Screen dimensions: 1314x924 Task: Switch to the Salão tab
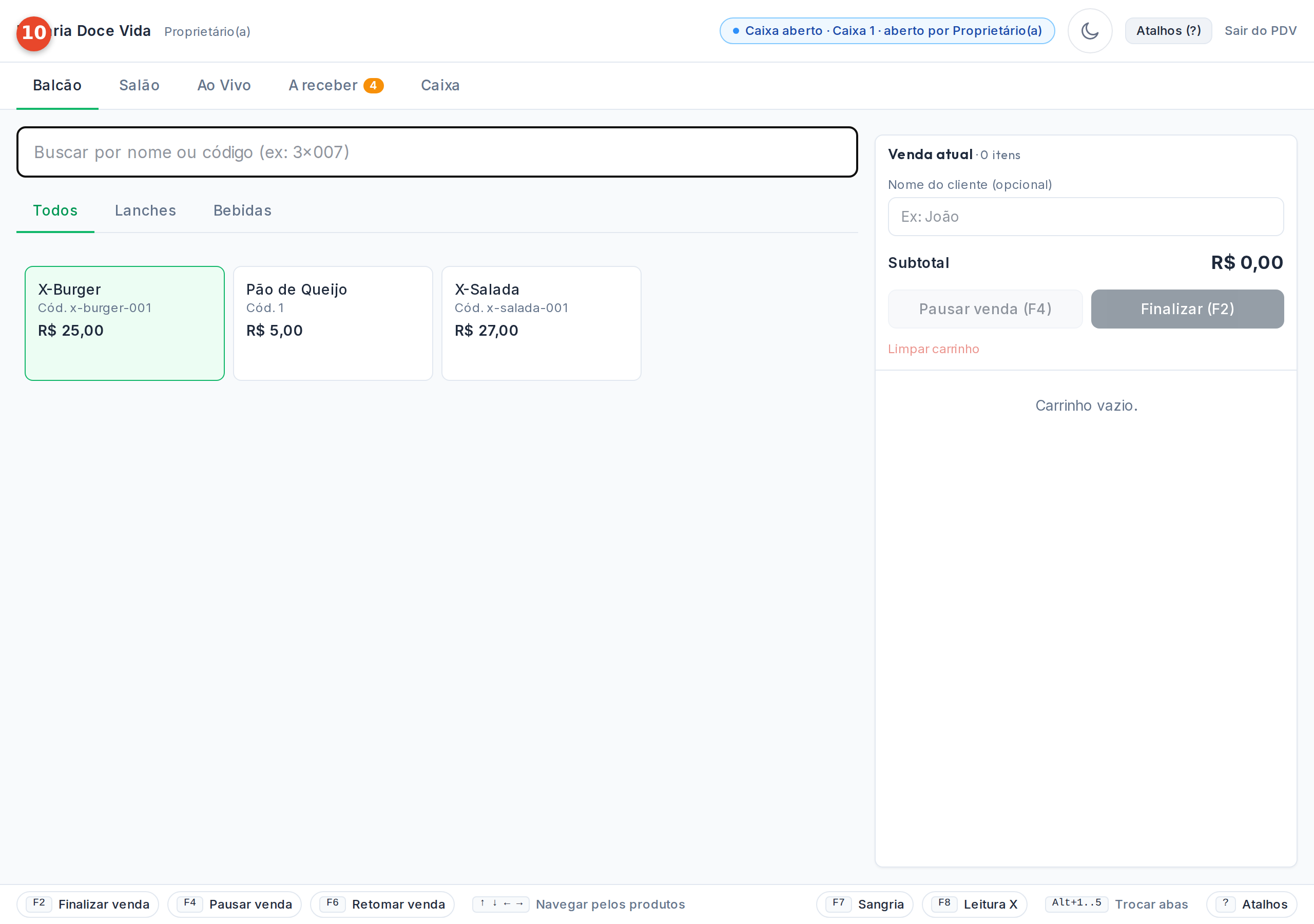pyautogui.click(x=139, y=85)
